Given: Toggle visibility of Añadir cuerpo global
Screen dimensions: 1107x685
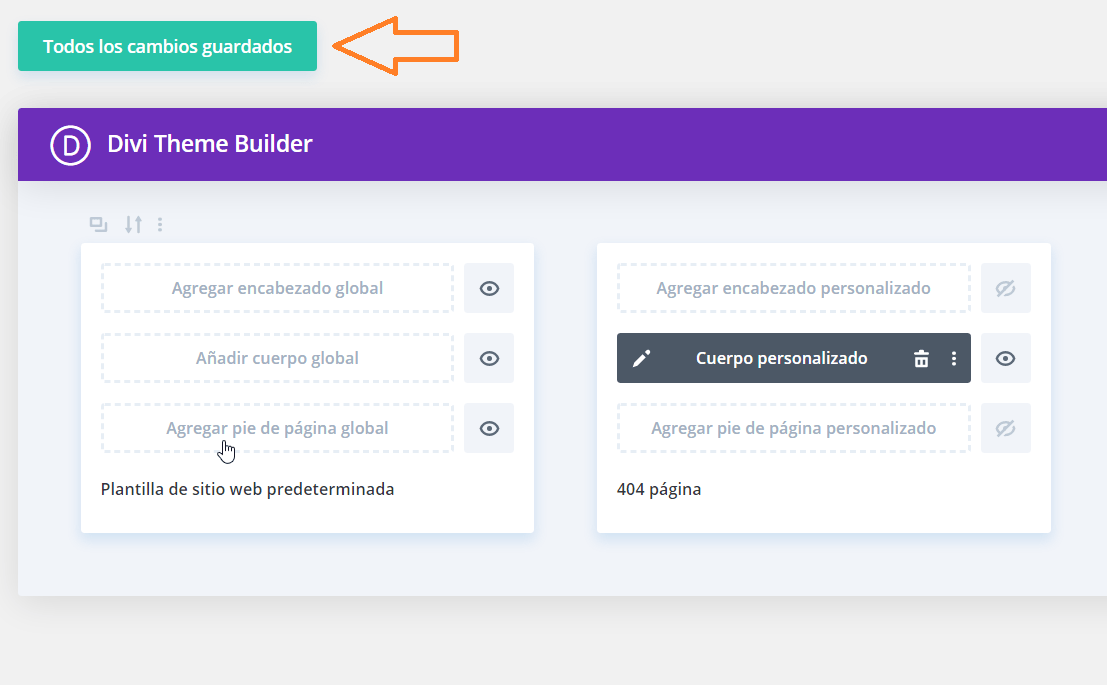Looking at the screenshot, I should click(x=489, y=358).
